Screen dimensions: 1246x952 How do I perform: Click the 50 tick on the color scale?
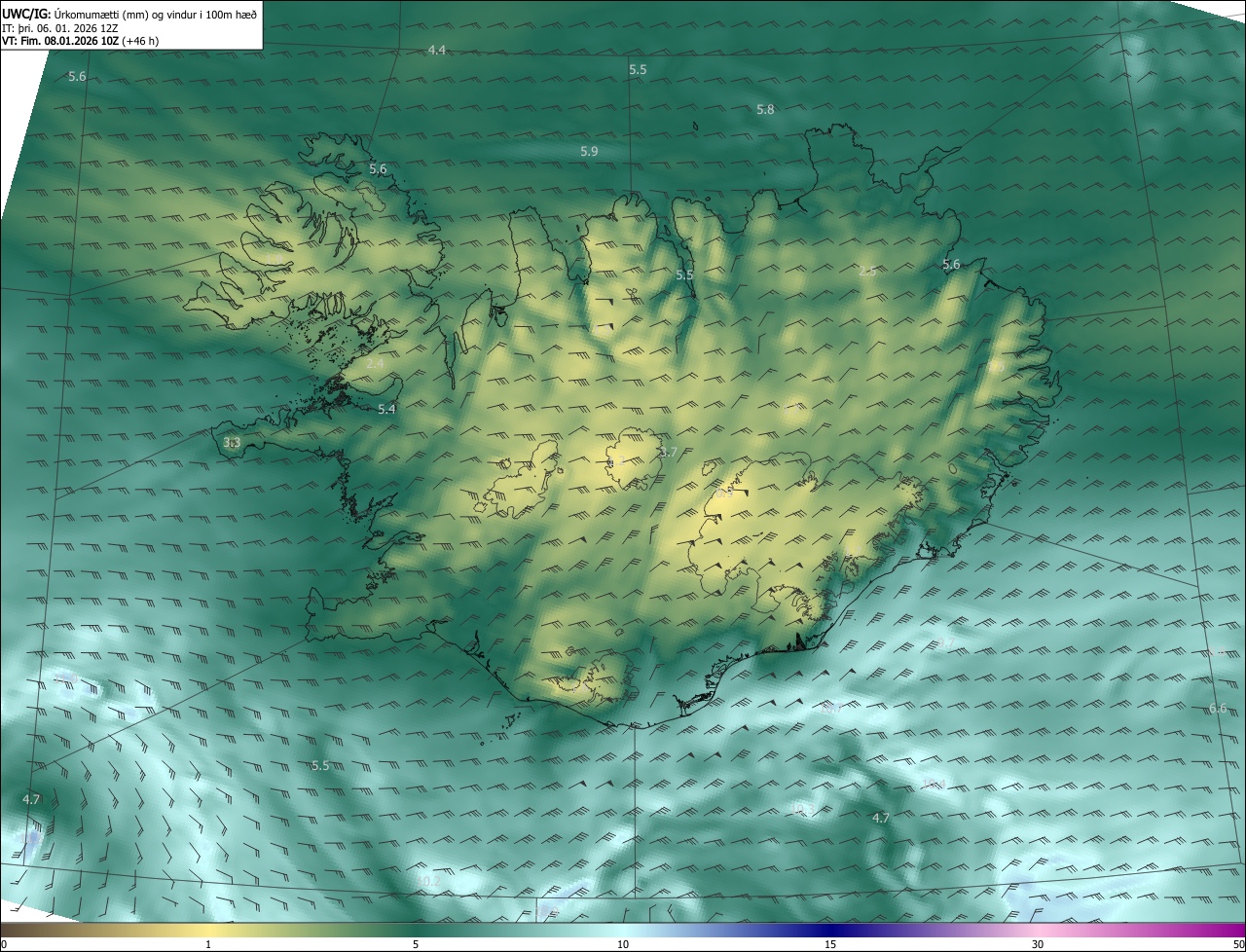tap(1239, 944)
